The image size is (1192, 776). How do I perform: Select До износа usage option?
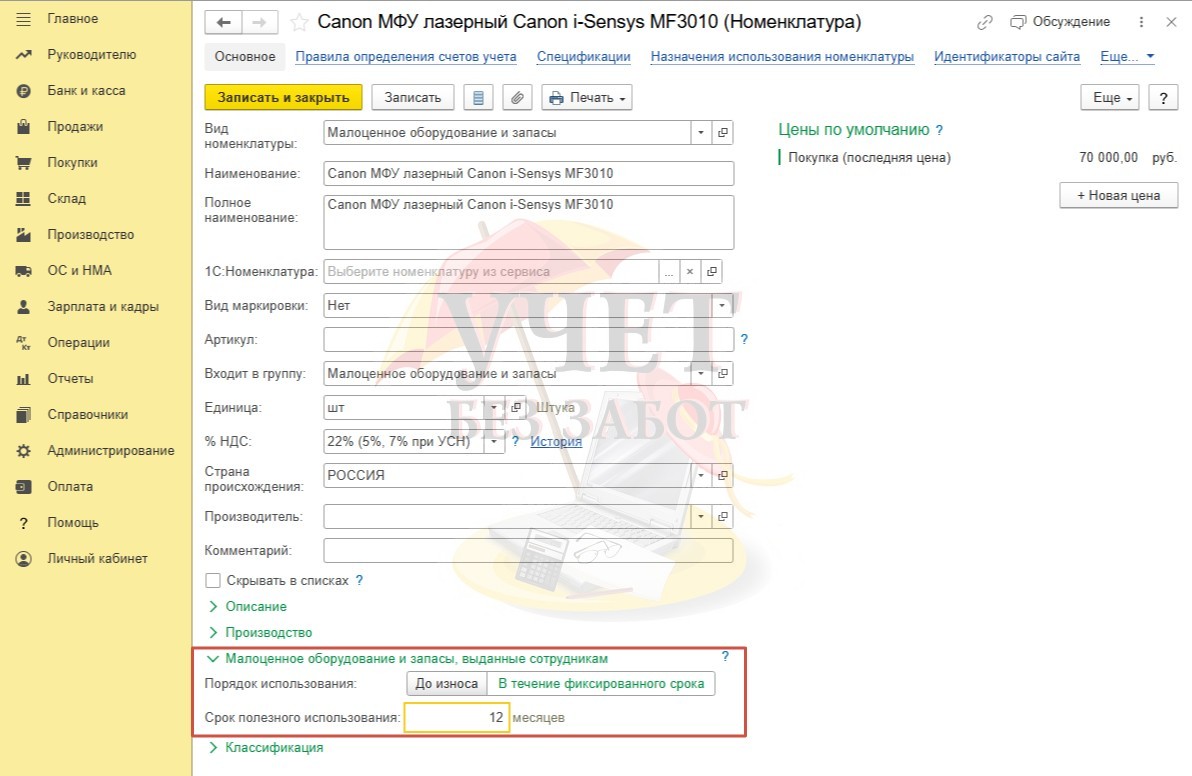[x=446, y=684]
